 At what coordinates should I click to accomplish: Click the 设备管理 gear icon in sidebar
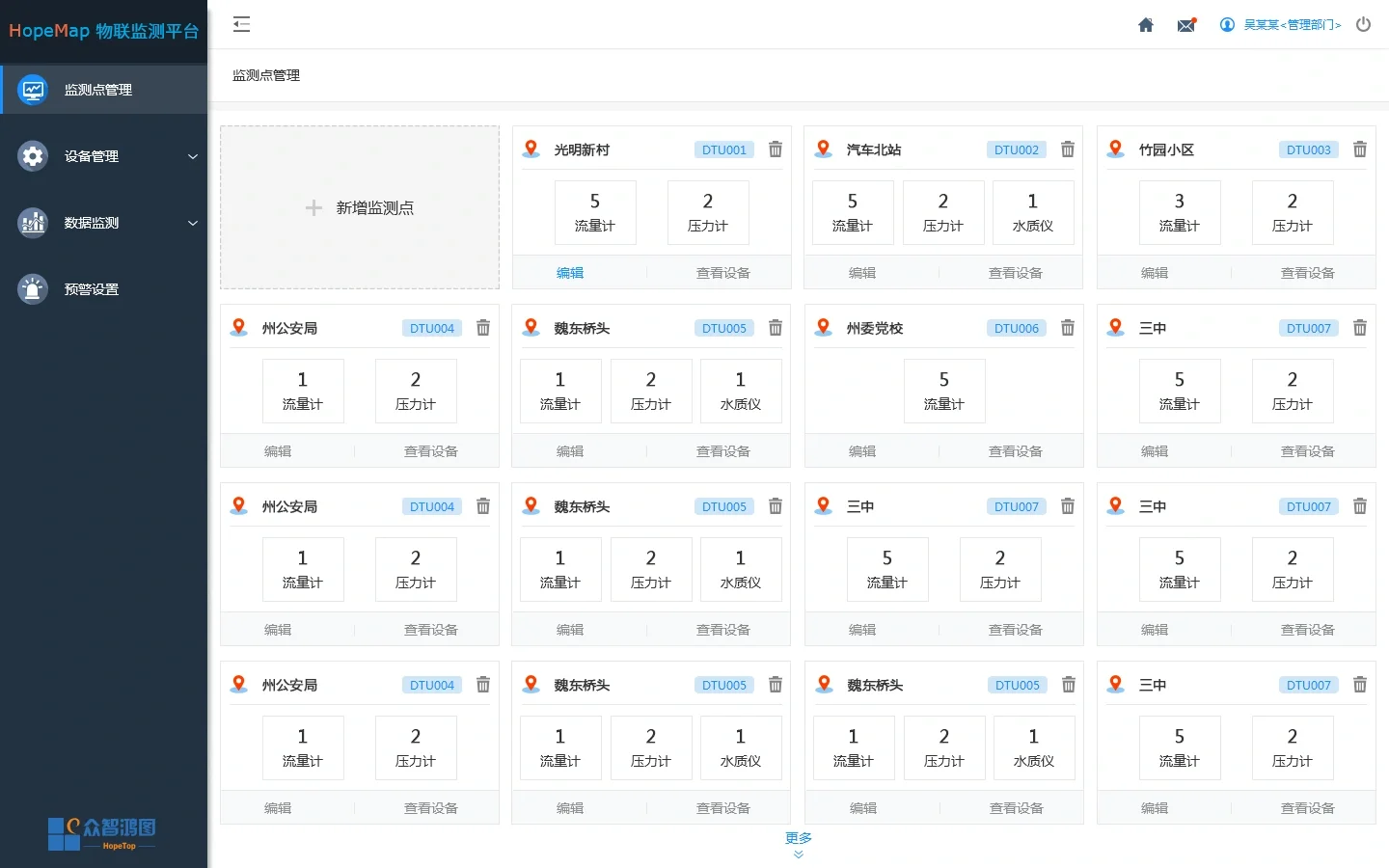(x=32, y=155)
